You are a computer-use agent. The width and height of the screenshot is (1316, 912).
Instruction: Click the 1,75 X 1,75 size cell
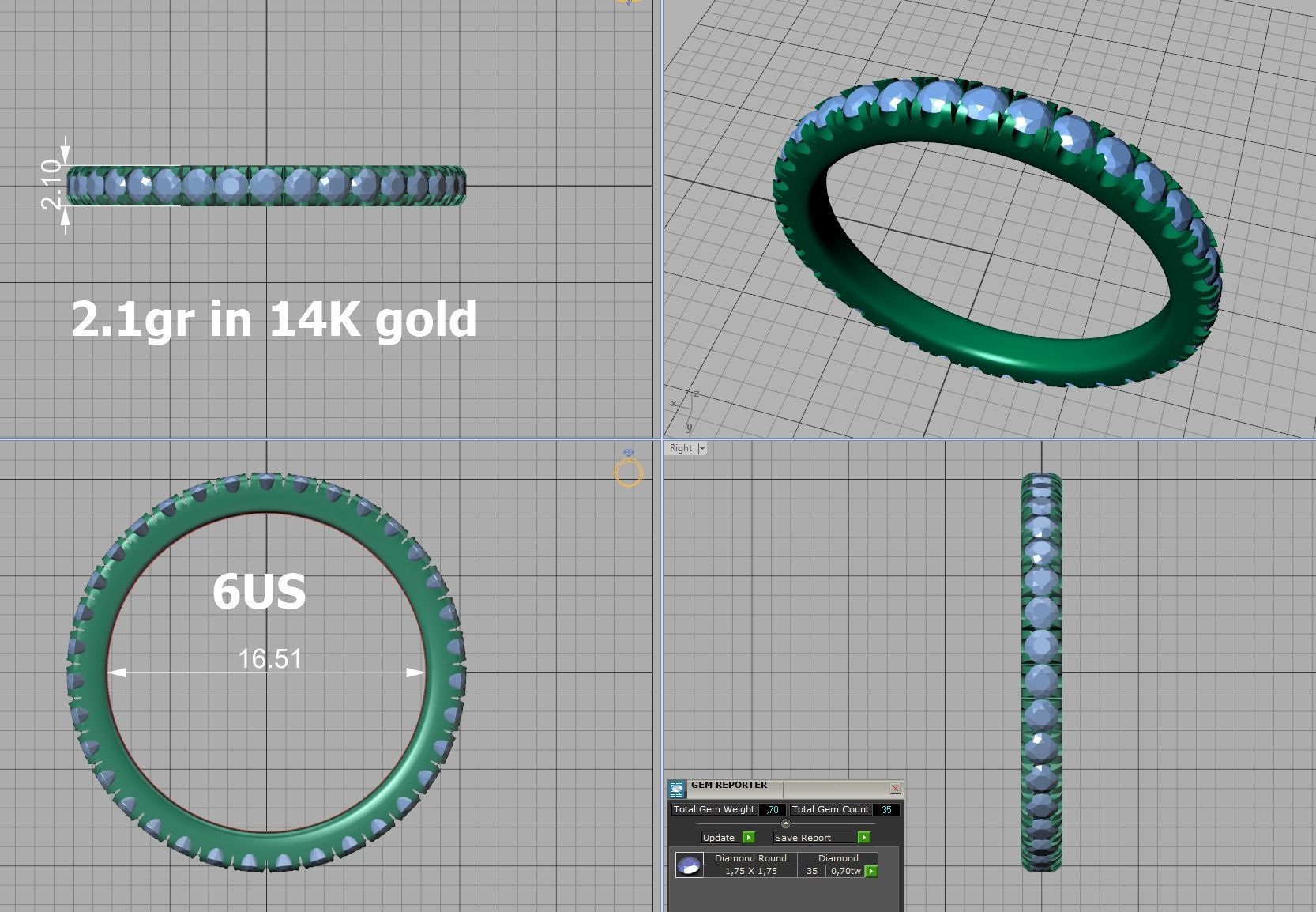(750, 871)
